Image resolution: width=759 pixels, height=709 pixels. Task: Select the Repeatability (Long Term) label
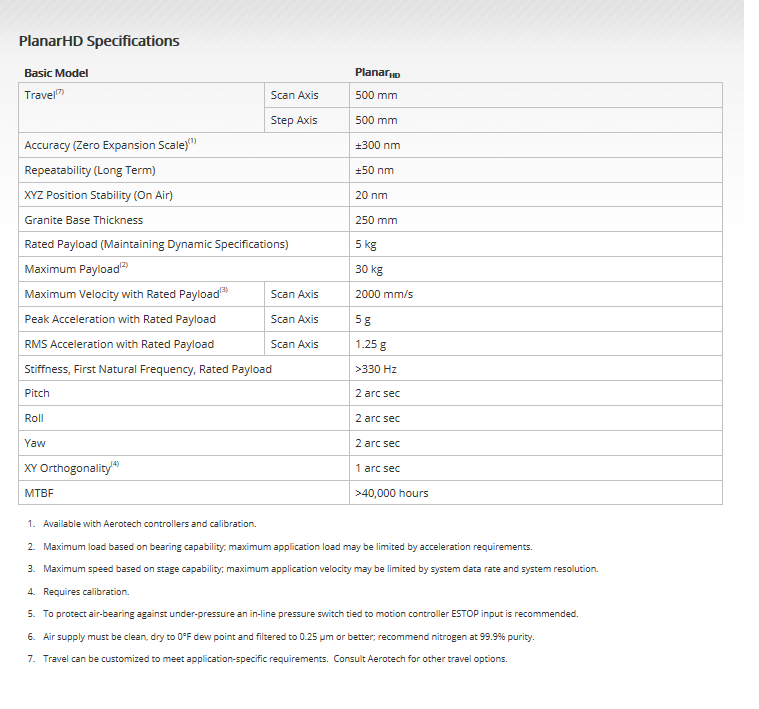click(x=90, y=170)
